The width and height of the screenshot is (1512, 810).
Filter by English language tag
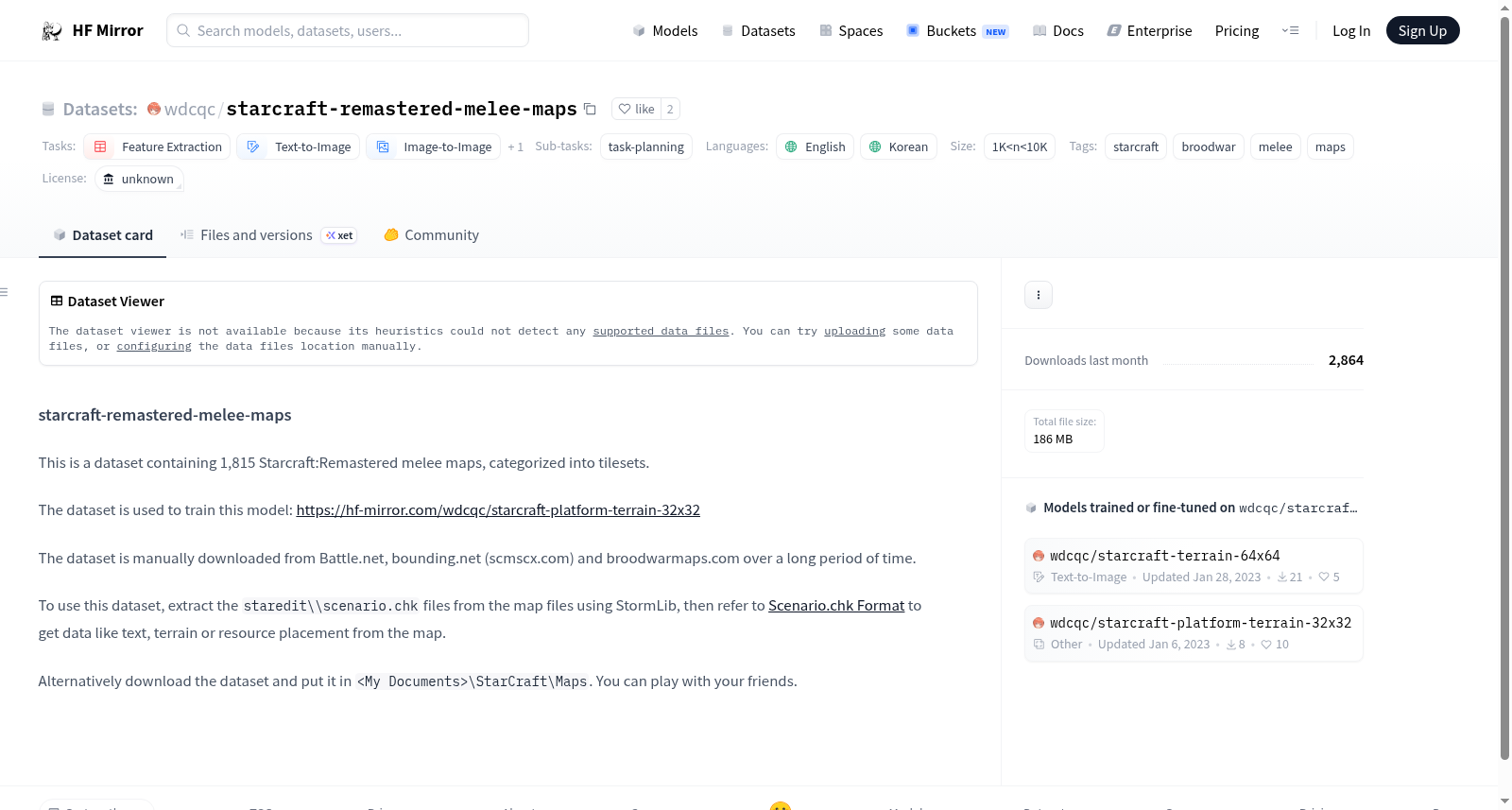pos(816,146)
